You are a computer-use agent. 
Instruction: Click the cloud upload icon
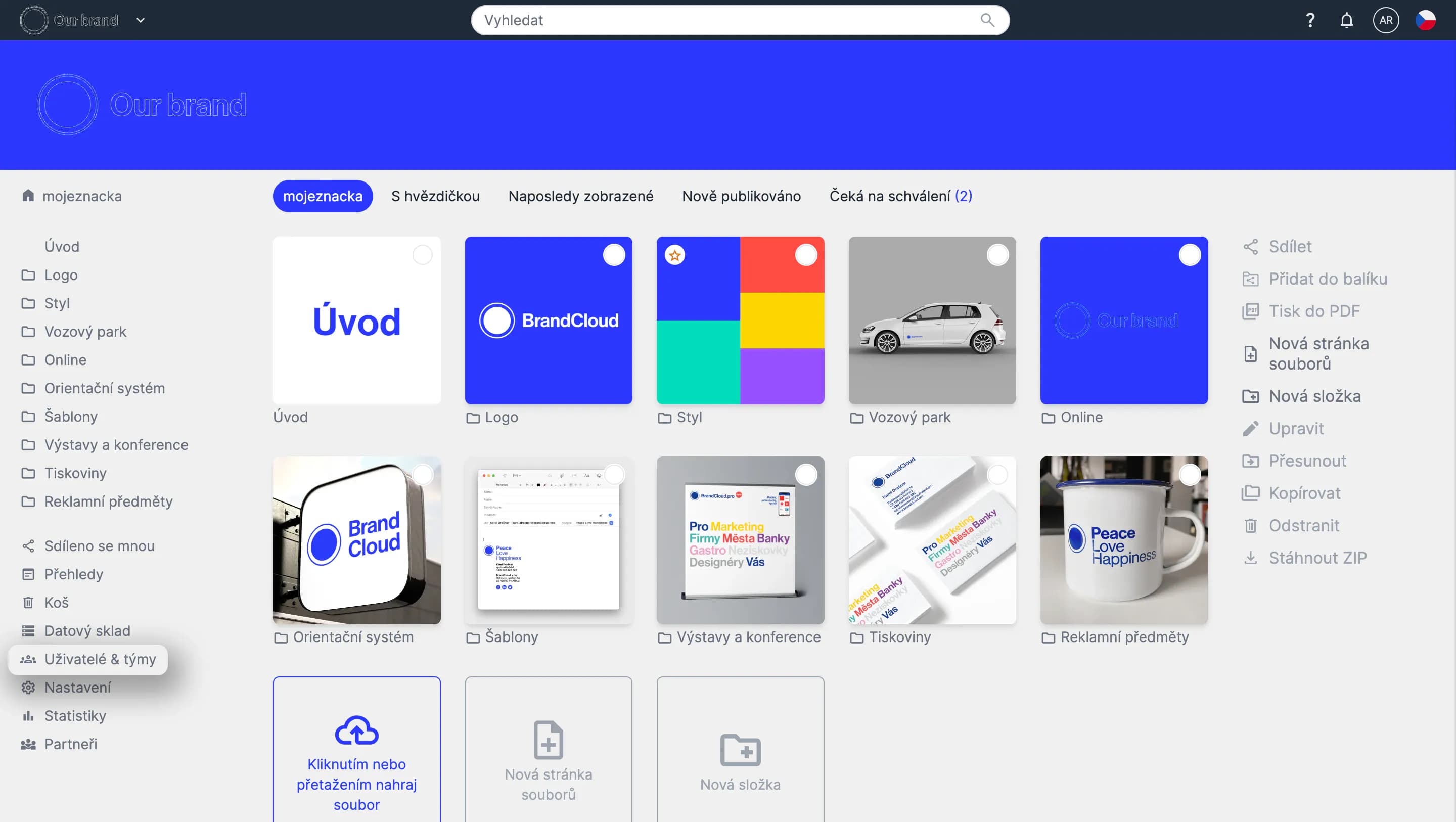click(x=356, y=730)
